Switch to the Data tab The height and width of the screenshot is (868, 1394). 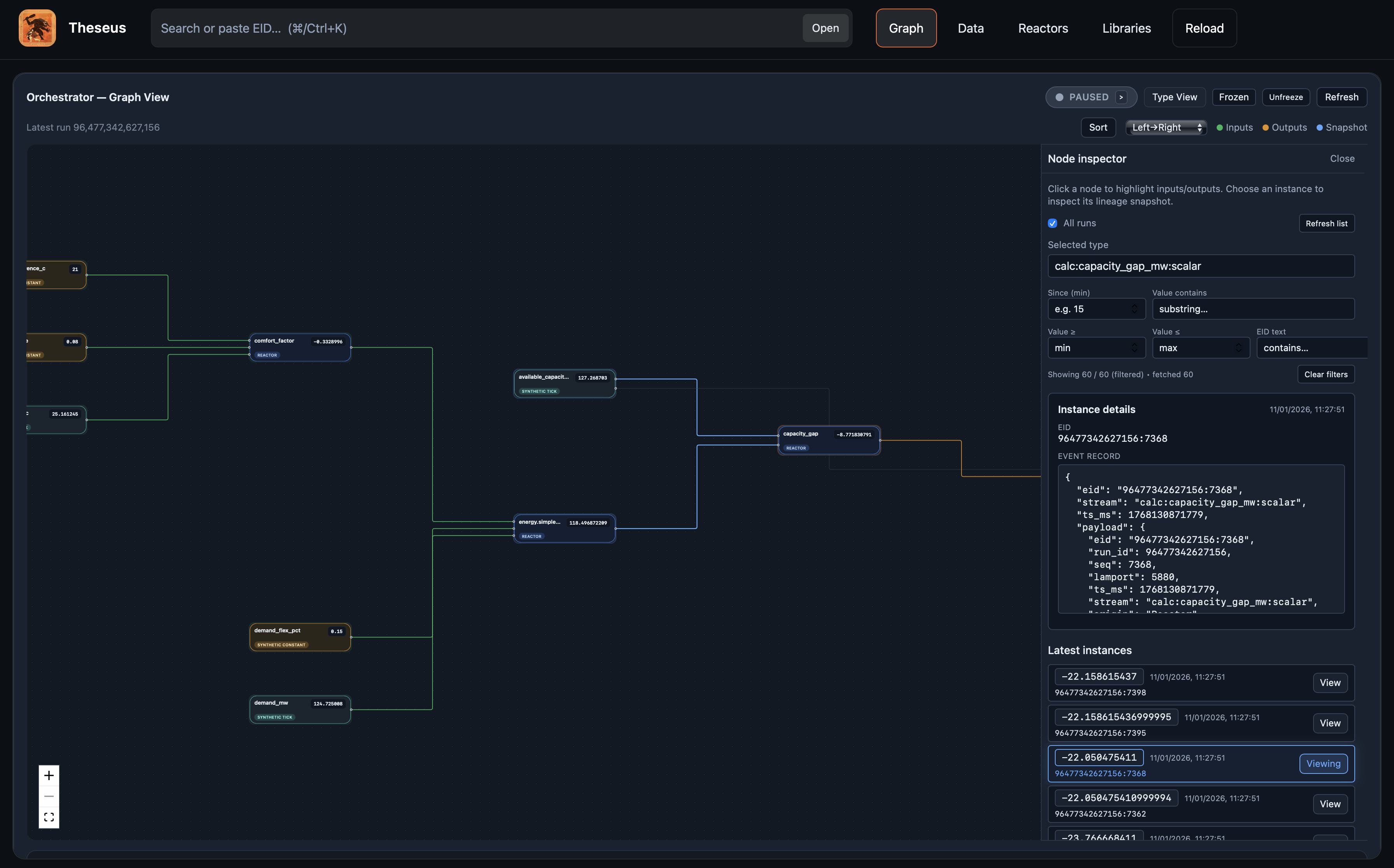coord(970,28)
